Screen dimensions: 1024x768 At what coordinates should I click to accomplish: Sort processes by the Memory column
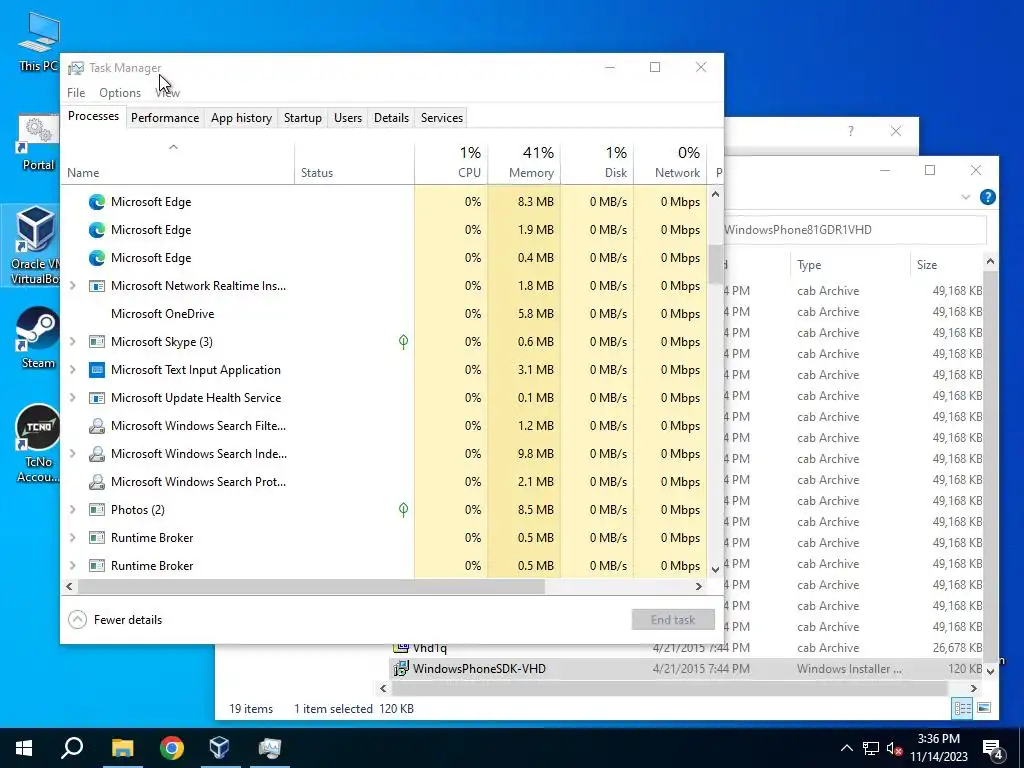(524, 163)
